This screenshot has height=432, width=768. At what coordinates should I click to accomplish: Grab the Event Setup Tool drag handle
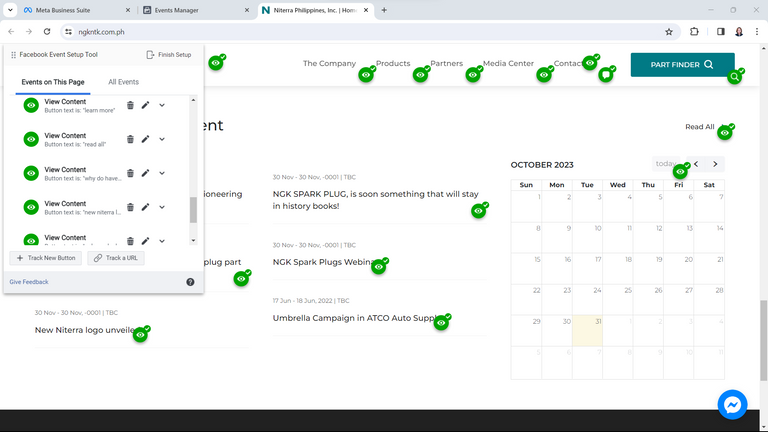pyautogui.click(x=13, y=55)
